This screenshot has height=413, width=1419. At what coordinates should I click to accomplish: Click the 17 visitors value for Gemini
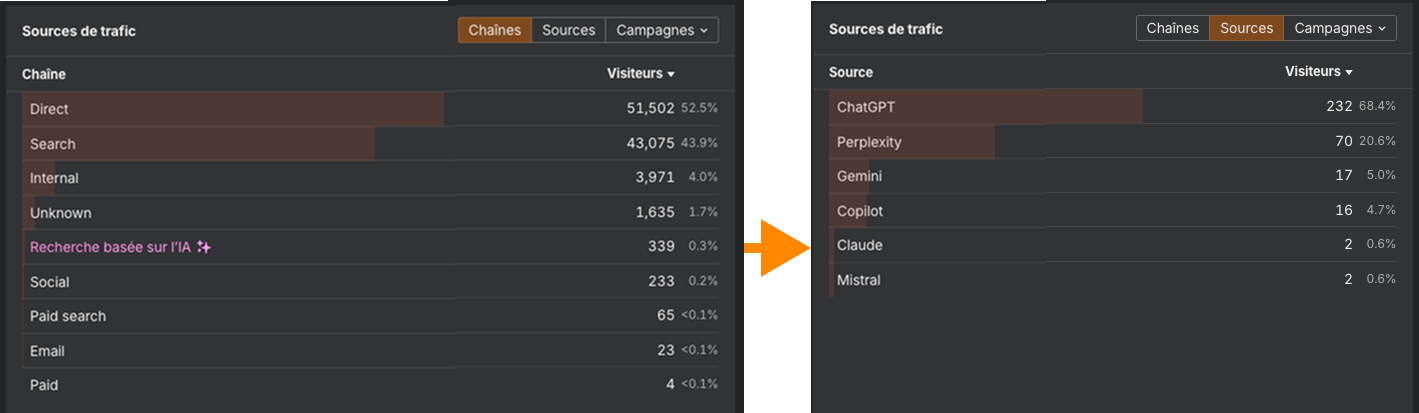point(1344,176)
